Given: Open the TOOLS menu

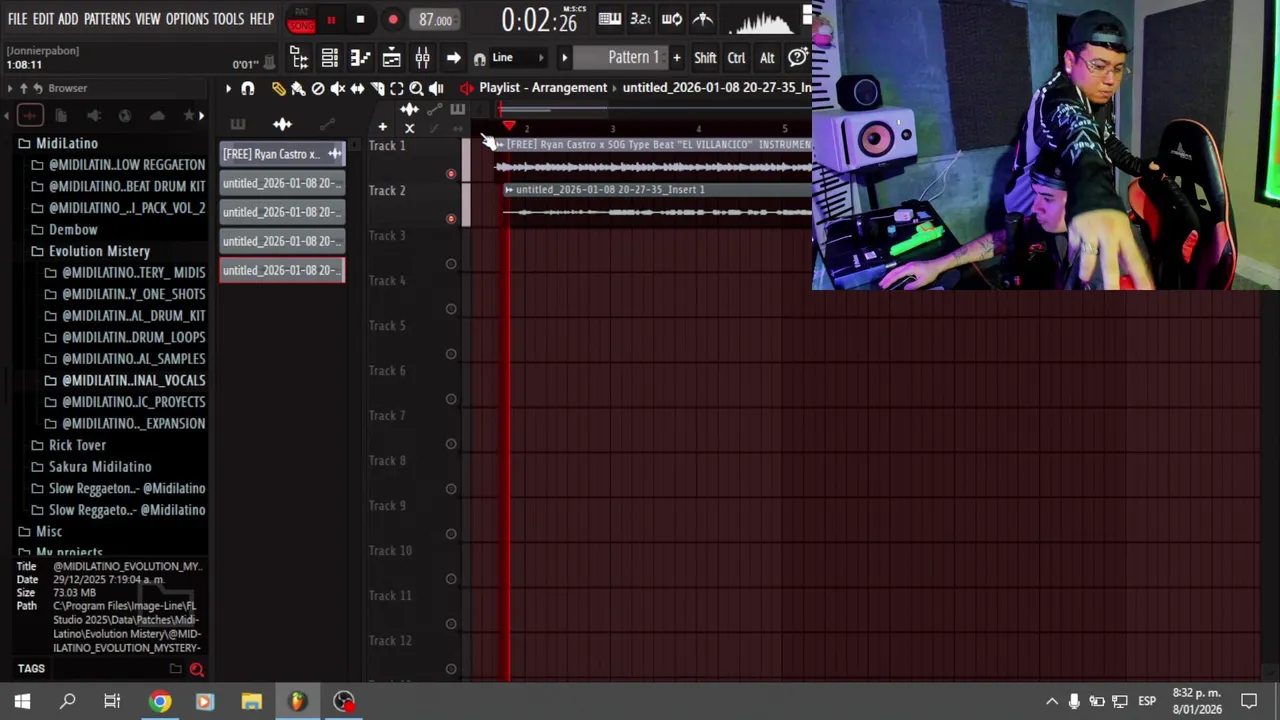Looking at the screenshot, I should point(228,19).
